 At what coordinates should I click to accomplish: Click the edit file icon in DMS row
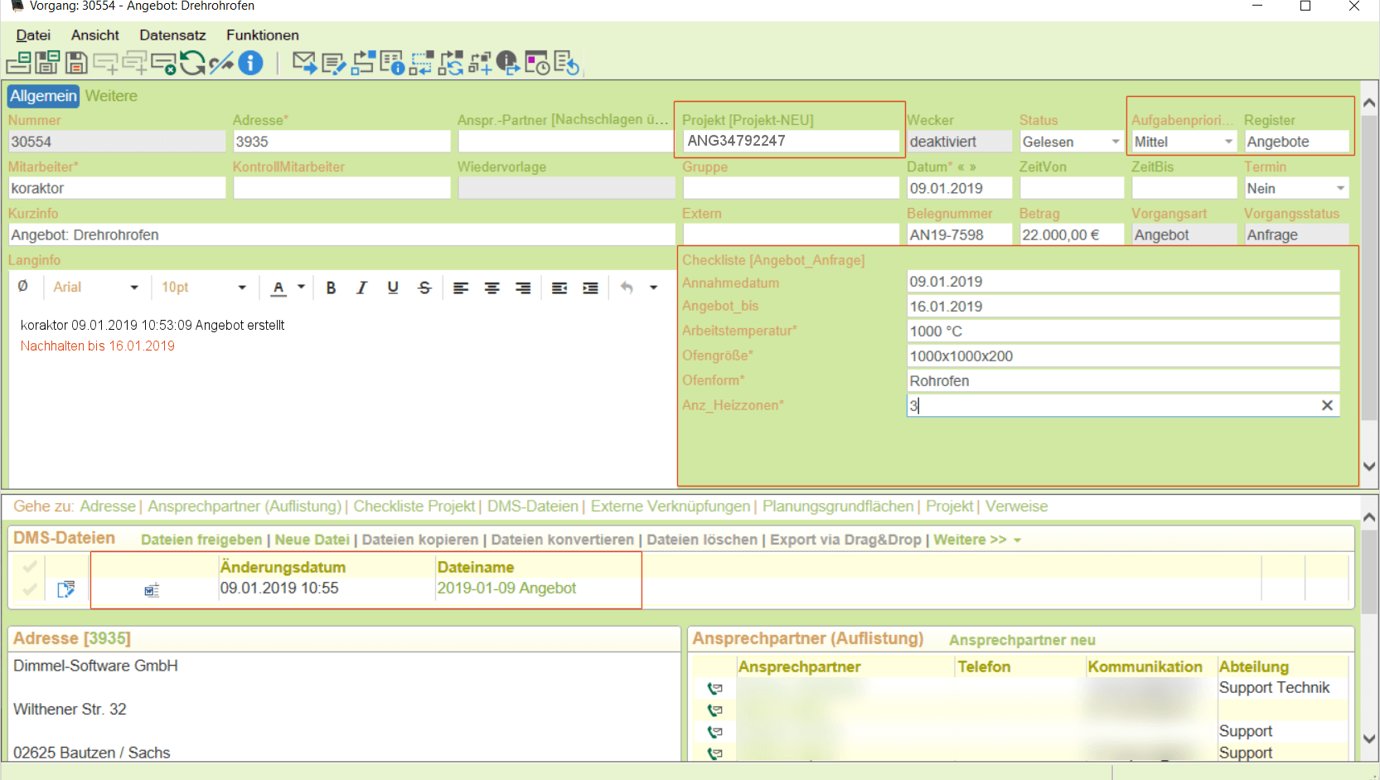pyautogui.click(x=66, y=589)
